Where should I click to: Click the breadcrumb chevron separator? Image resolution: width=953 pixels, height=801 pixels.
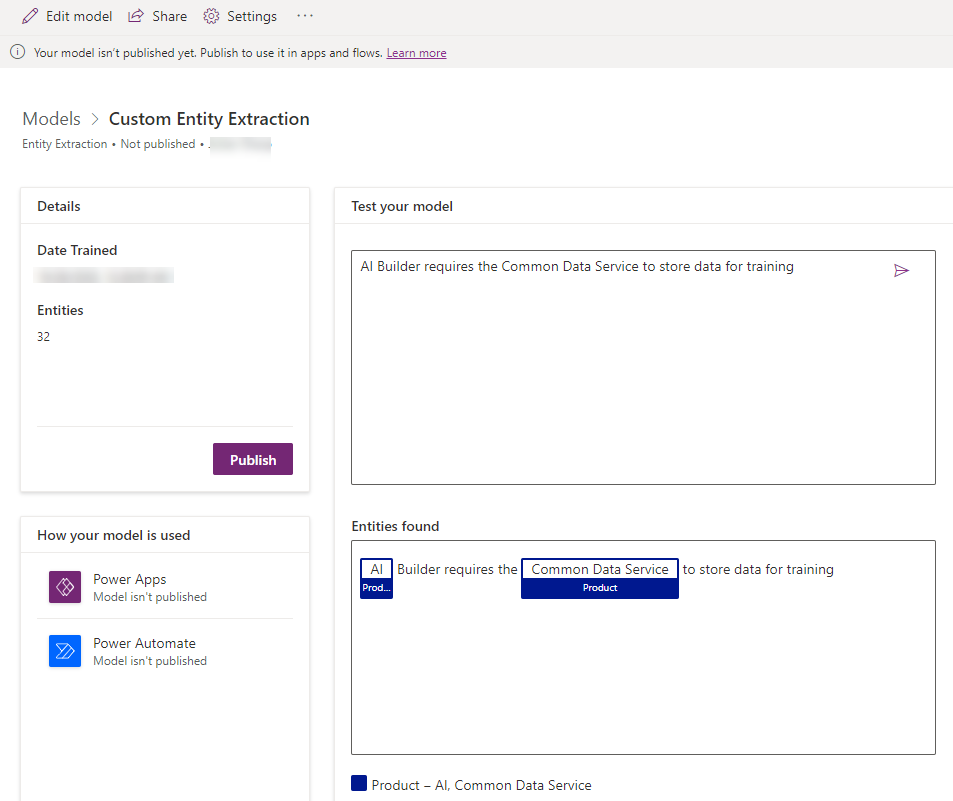click(x=95, y=119)
